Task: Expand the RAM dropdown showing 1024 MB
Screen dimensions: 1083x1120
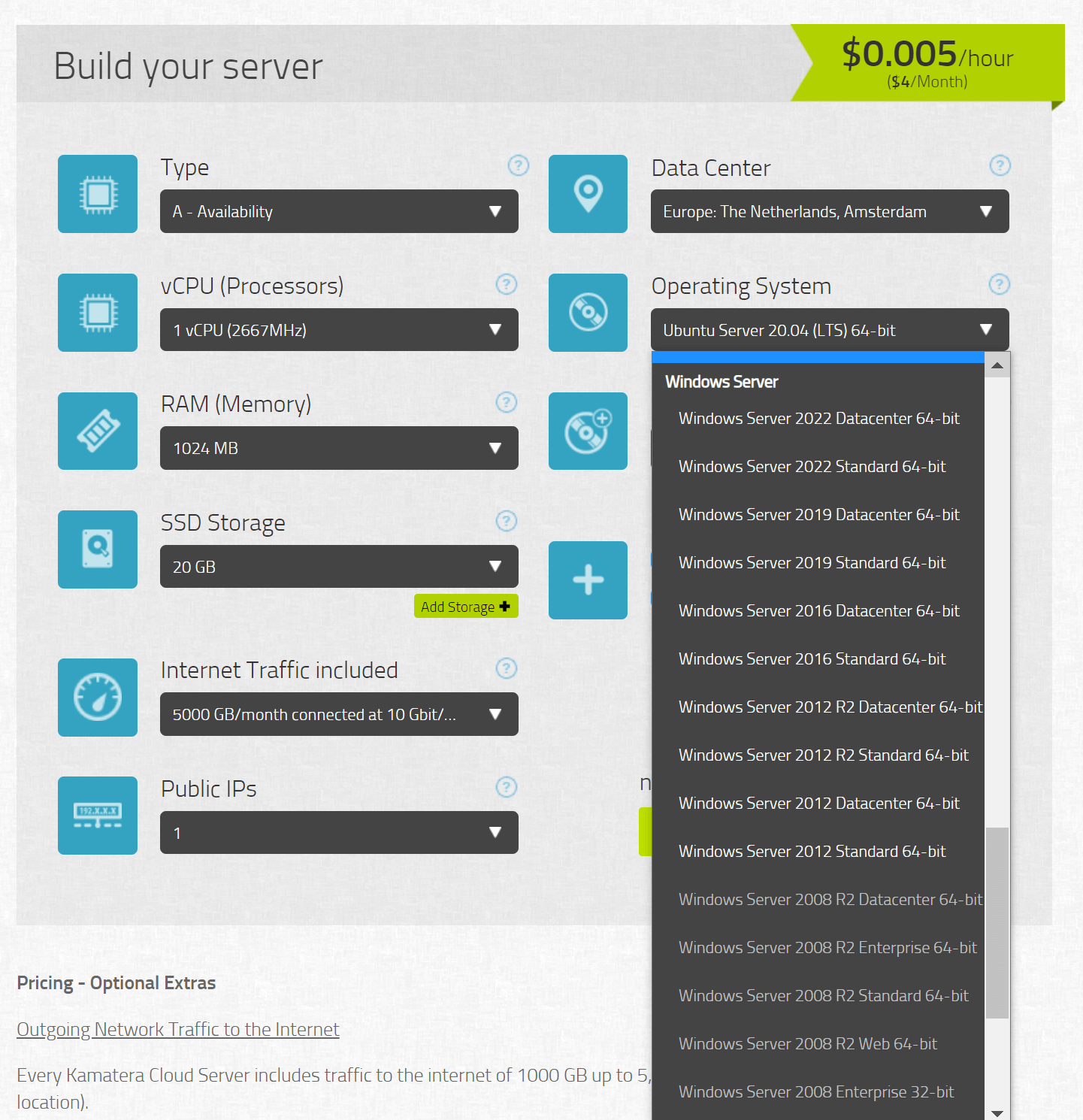Action: coord(339,448)
